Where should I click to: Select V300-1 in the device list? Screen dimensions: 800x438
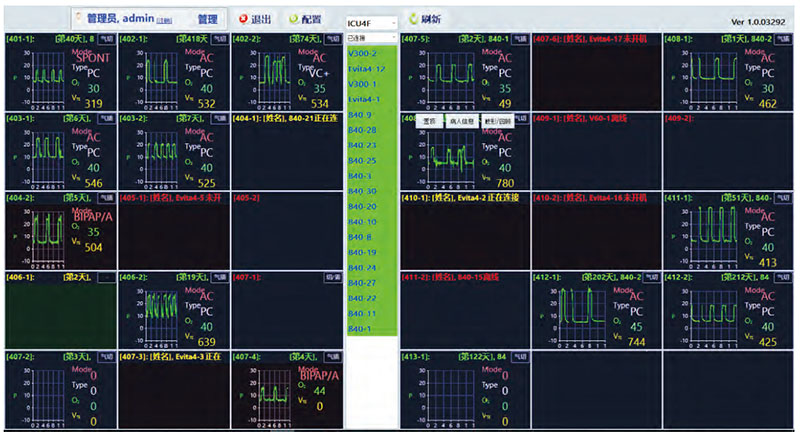[362, 84]
